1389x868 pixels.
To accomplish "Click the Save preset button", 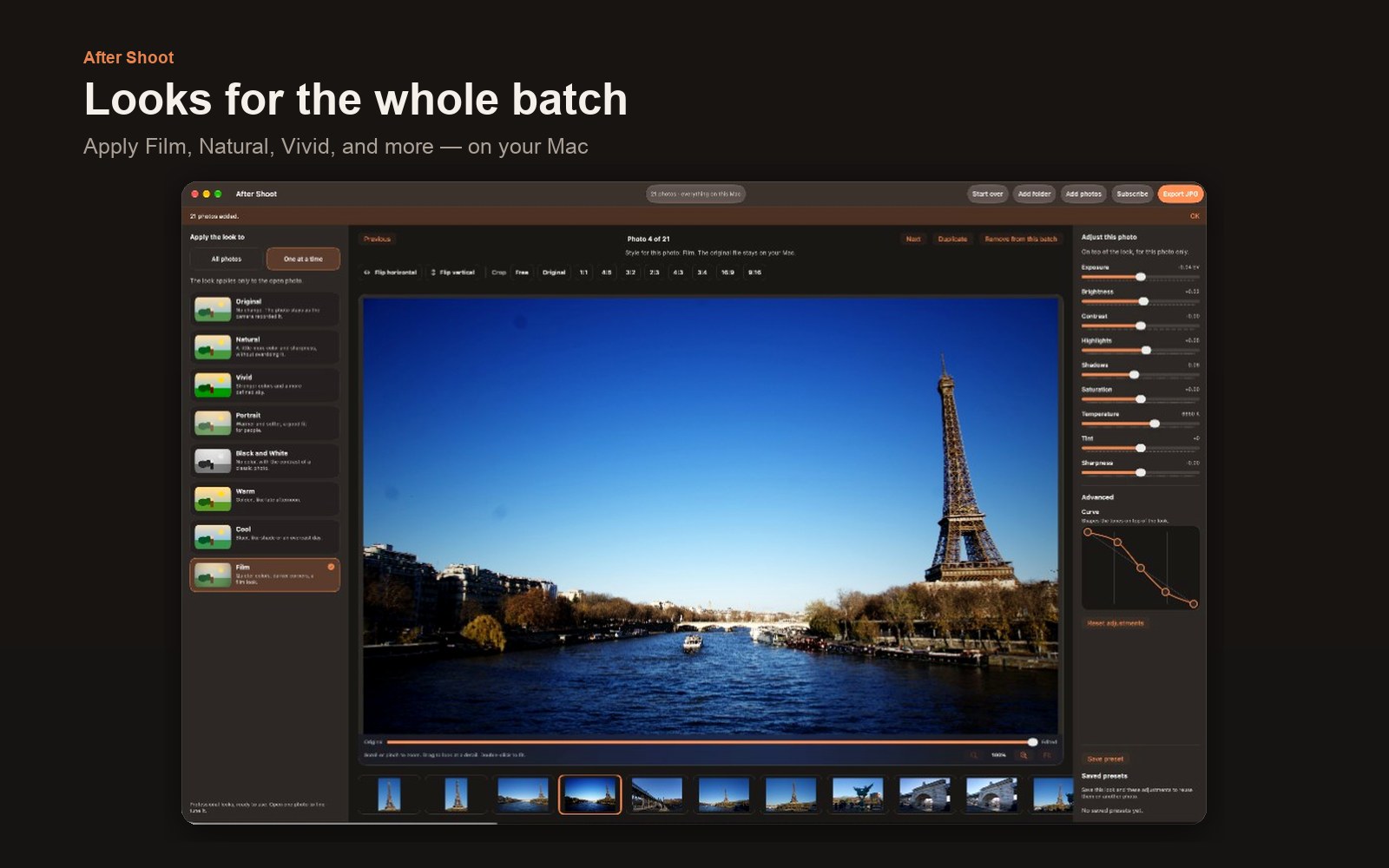I will pos(1105,759).
